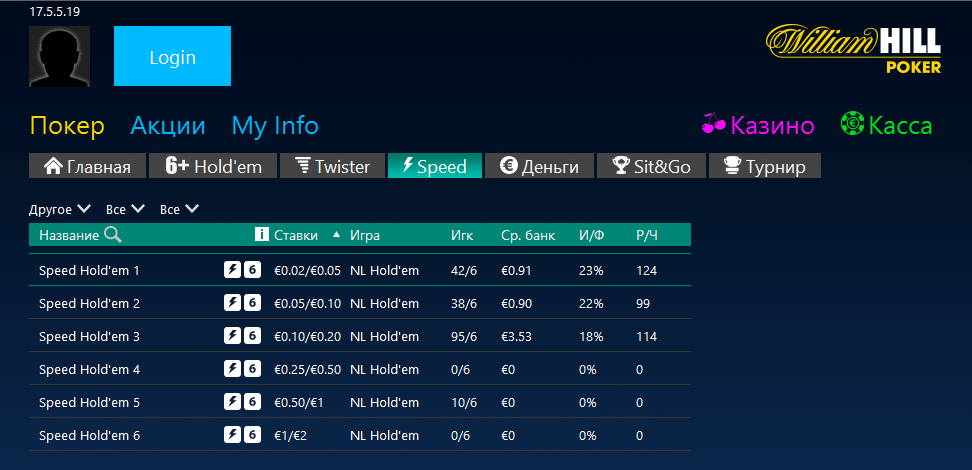This screenshot has width=972, height=470.
Task: Click the €0.91 average pot value
Action: click(x=516, y=271)
